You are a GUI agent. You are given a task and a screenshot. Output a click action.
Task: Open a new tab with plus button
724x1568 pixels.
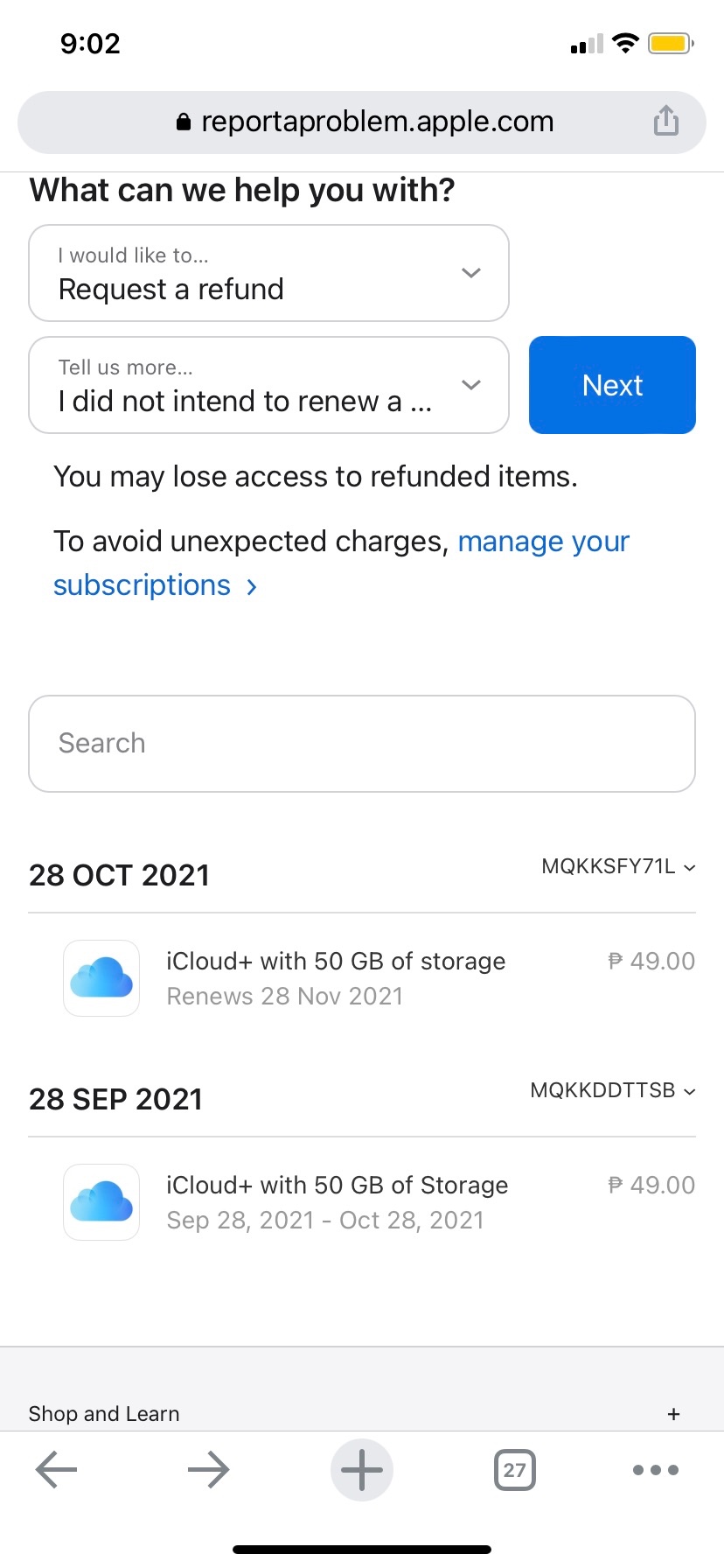361,1470
